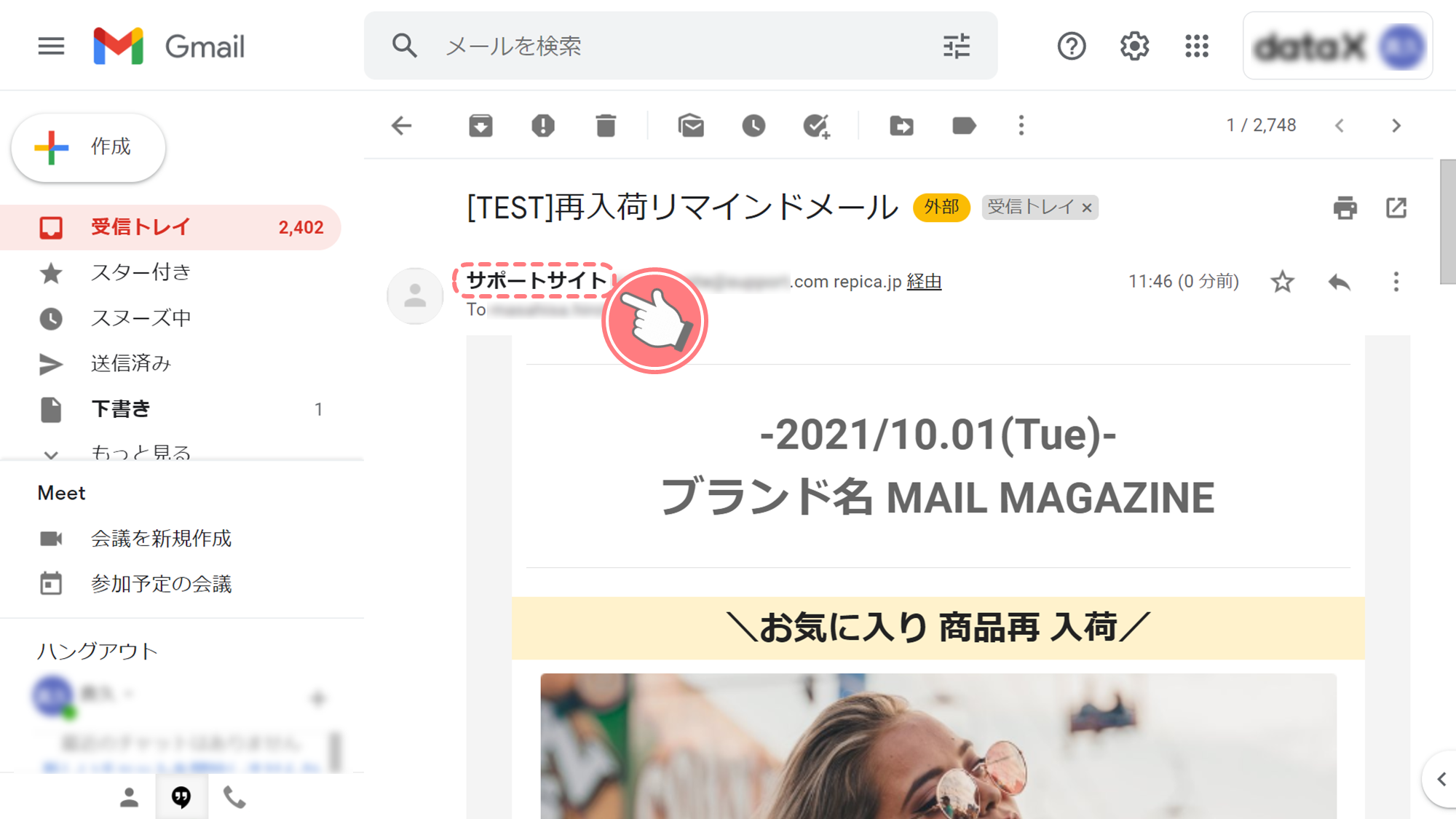Report this email as spam
Image resolution: width=1456 pixels, height=819 pixels.
coord(543,125)
